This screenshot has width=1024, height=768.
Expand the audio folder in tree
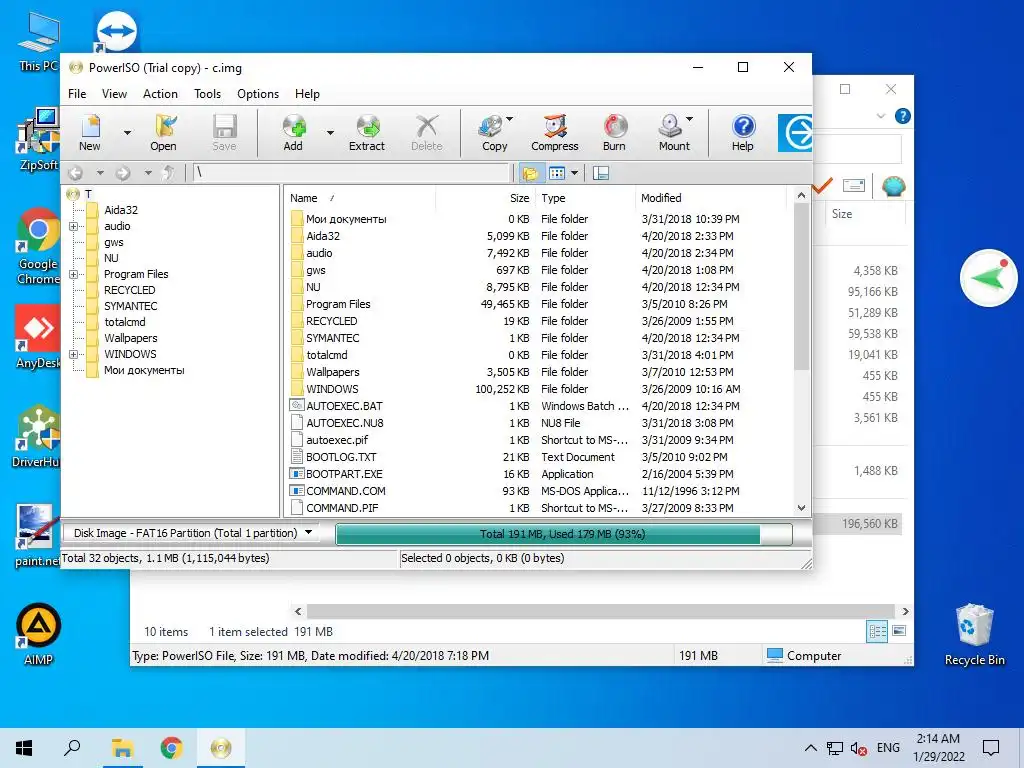click(73, 226)
